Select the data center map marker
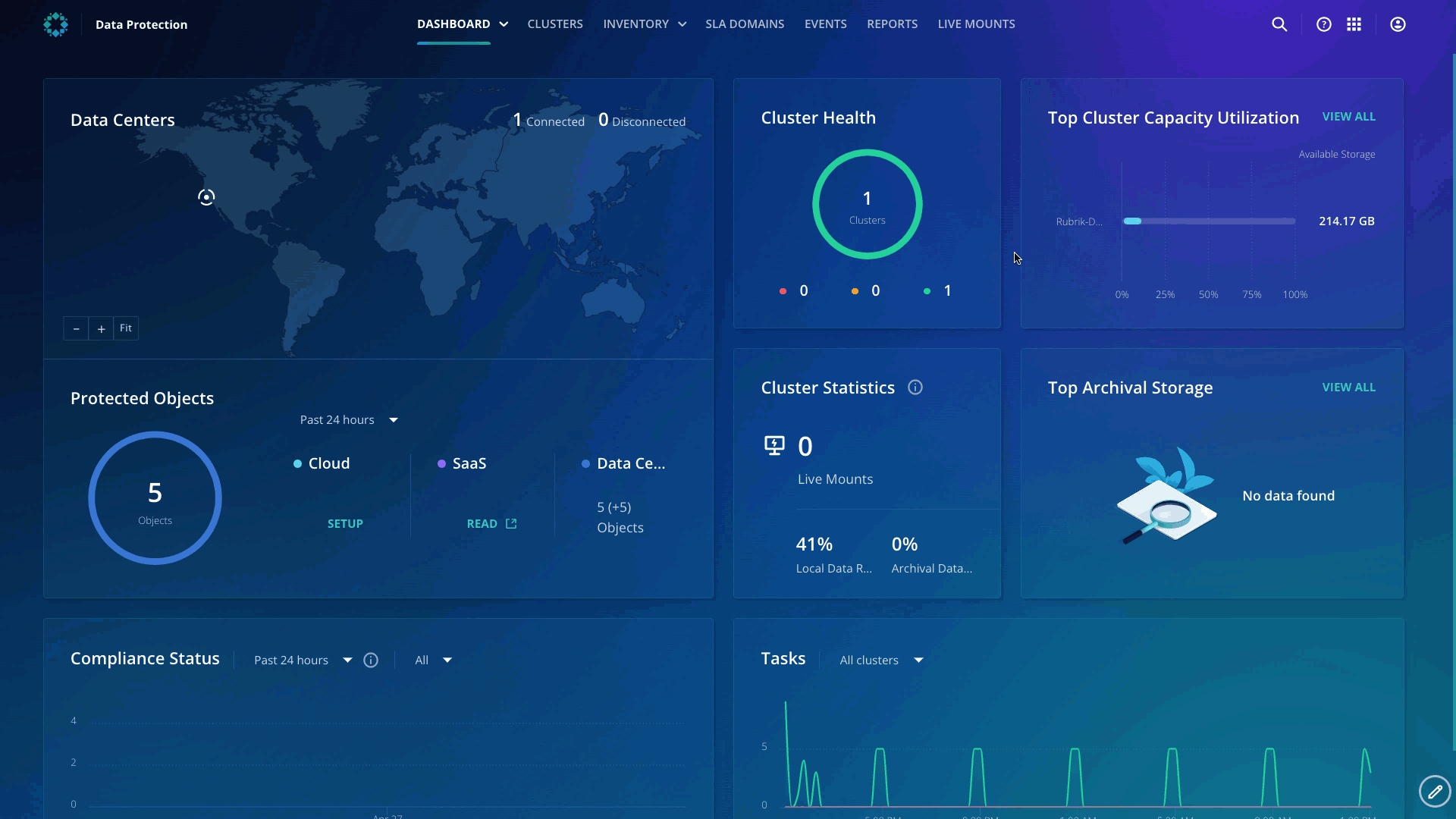 pos(206,197)
